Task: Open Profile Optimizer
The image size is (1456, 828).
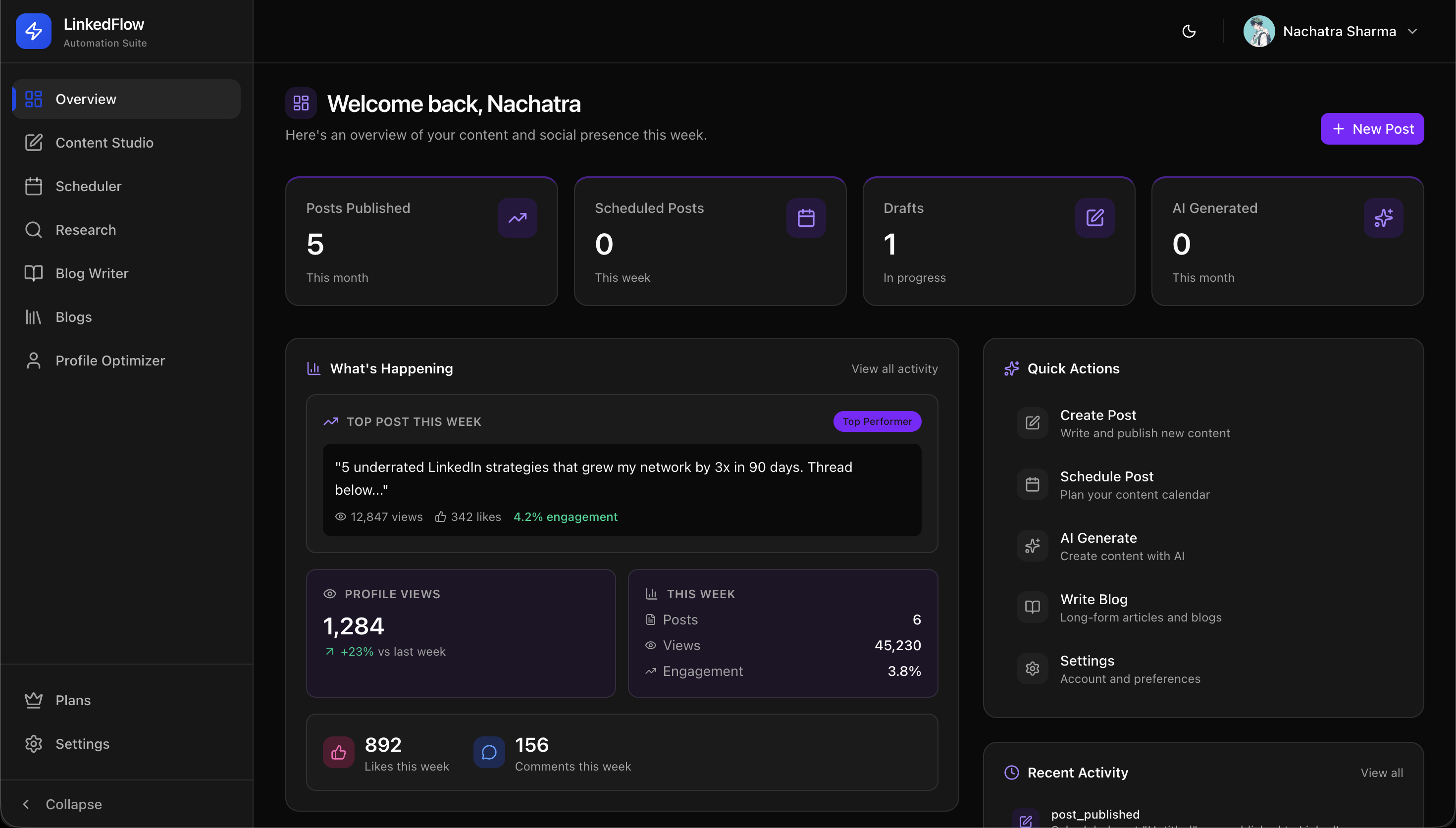Action: (x=126, y=361)
